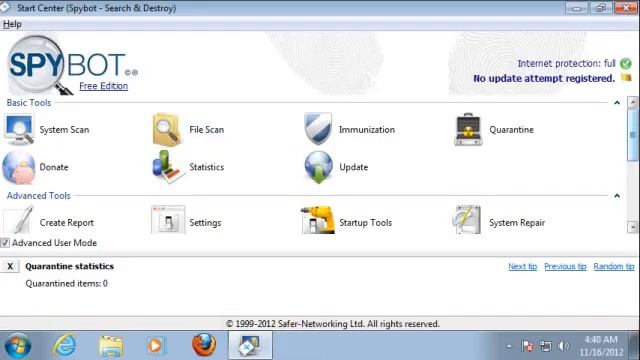The image size is (640, 360).
Task: Click the Spybot taskbar button
Action: (250, 346)
